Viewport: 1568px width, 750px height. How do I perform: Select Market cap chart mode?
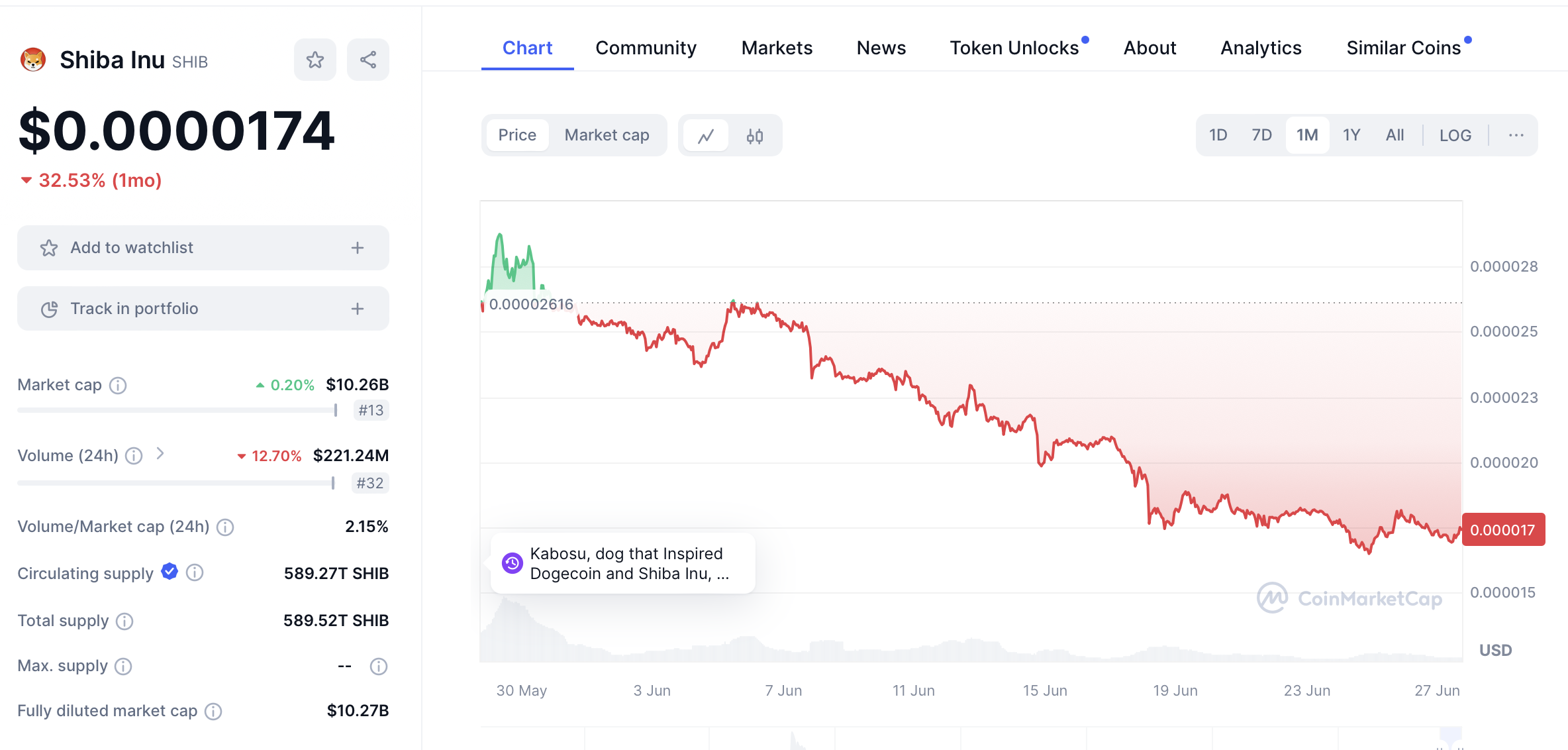pos(607,135)
